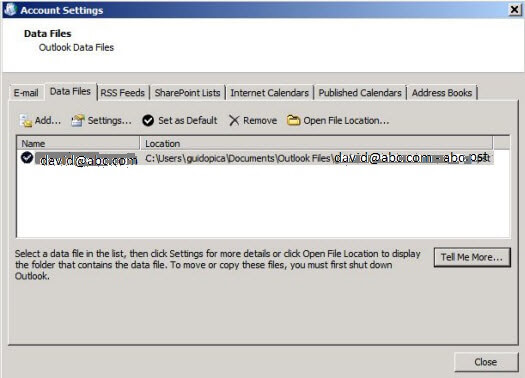Click the Remove X icon

click(234, 121)
